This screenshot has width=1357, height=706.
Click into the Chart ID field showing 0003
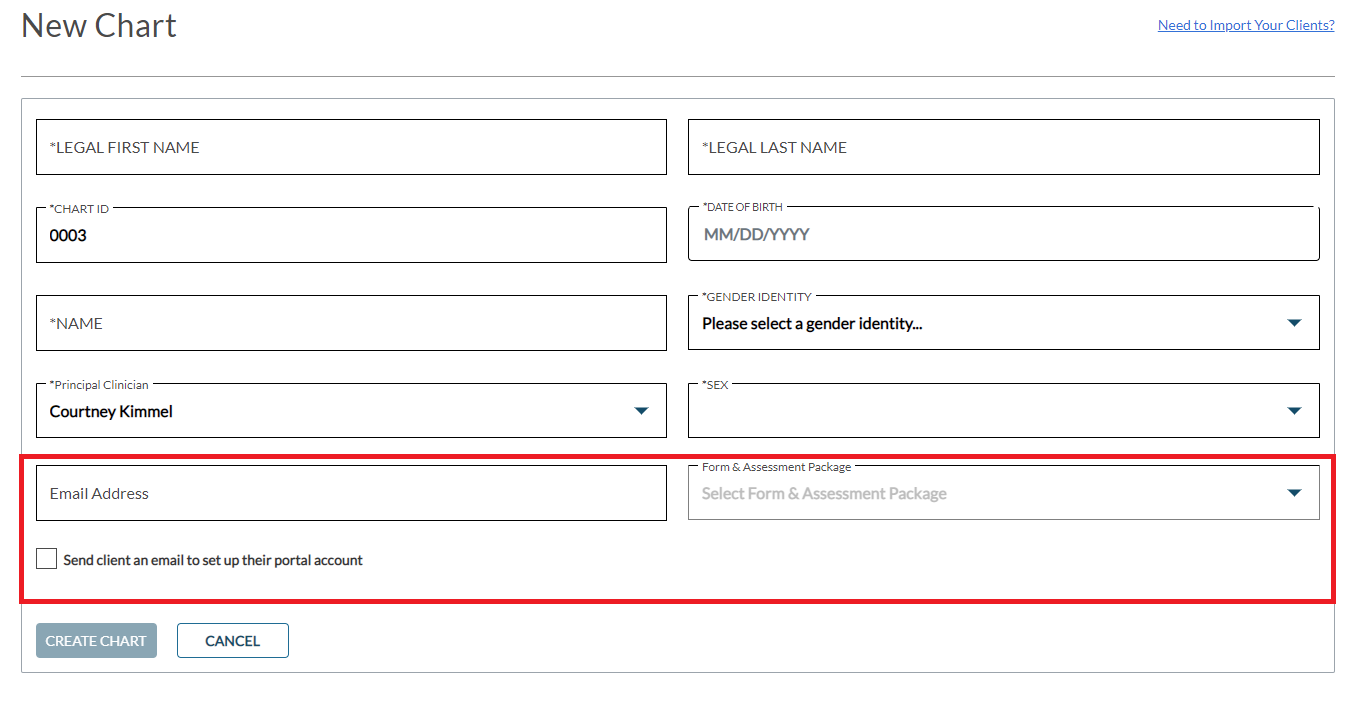click(351, 236)
